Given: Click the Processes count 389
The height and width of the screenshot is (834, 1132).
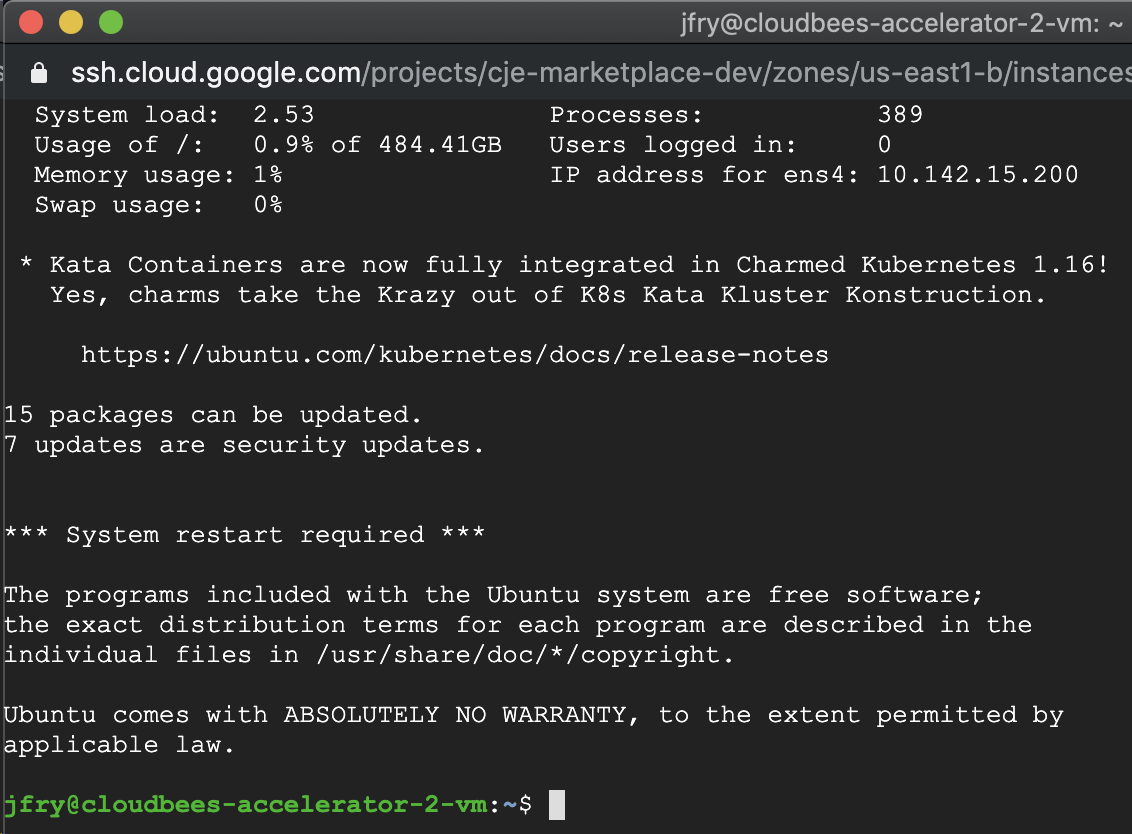Looking at the screenshot, I should pos(898,114).
